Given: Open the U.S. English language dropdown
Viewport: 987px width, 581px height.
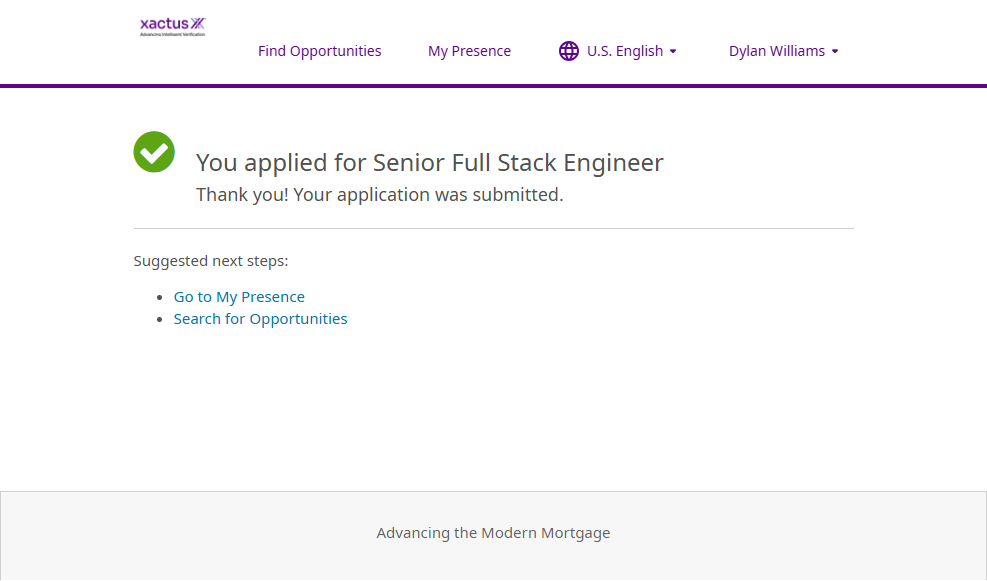Looking at the screenshot, I should tap(625, 51).
